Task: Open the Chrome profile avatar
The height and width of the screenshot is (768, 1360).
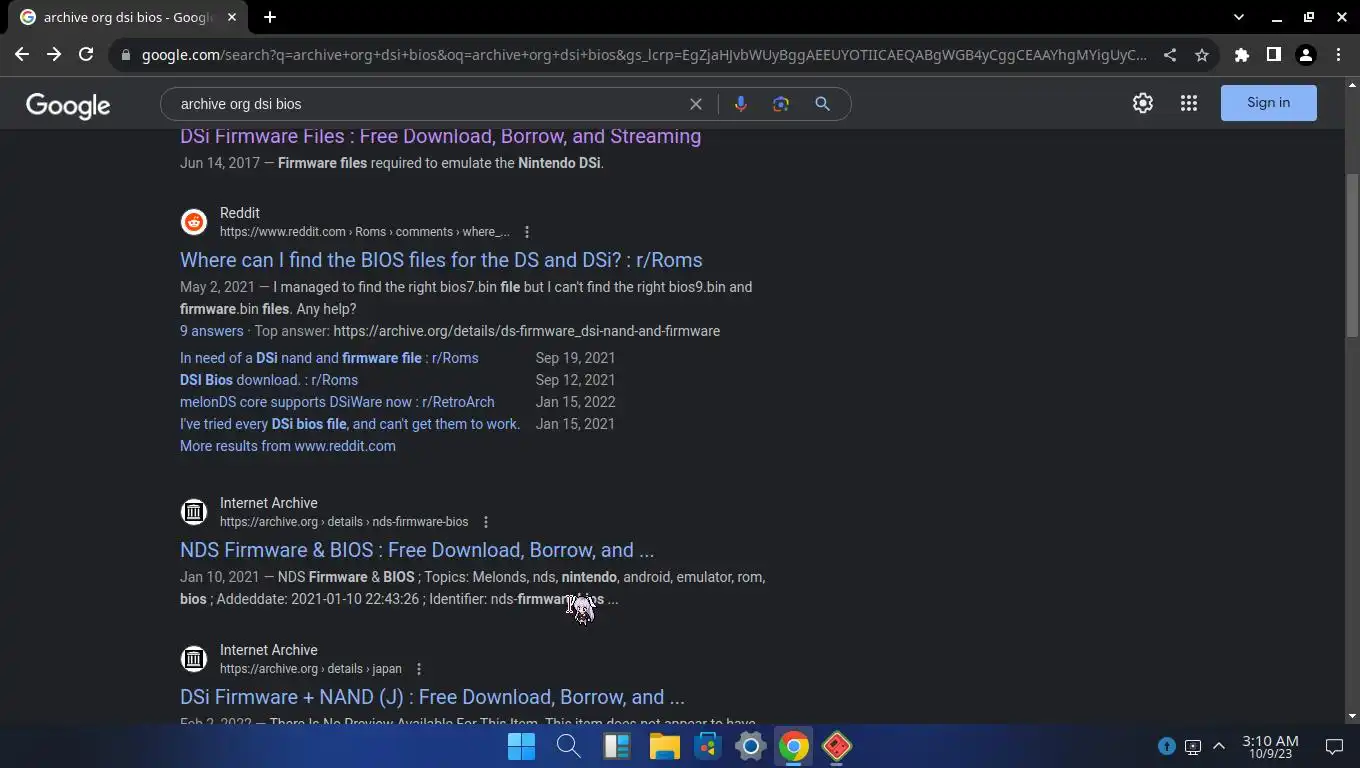Action: (1306, 55)
